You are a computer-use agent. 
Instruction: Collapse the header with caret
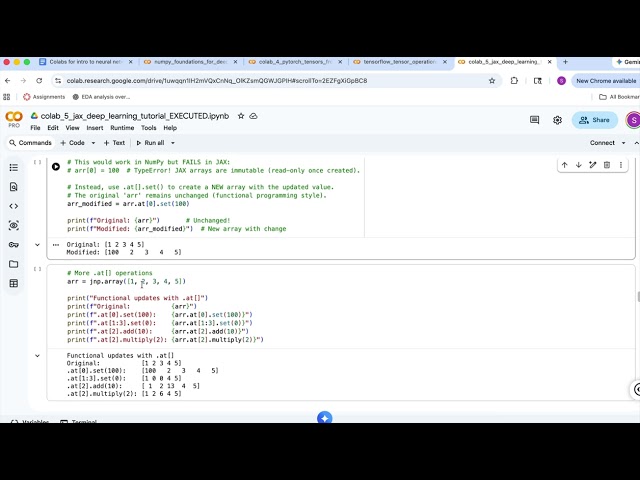[x=636, y=143]
